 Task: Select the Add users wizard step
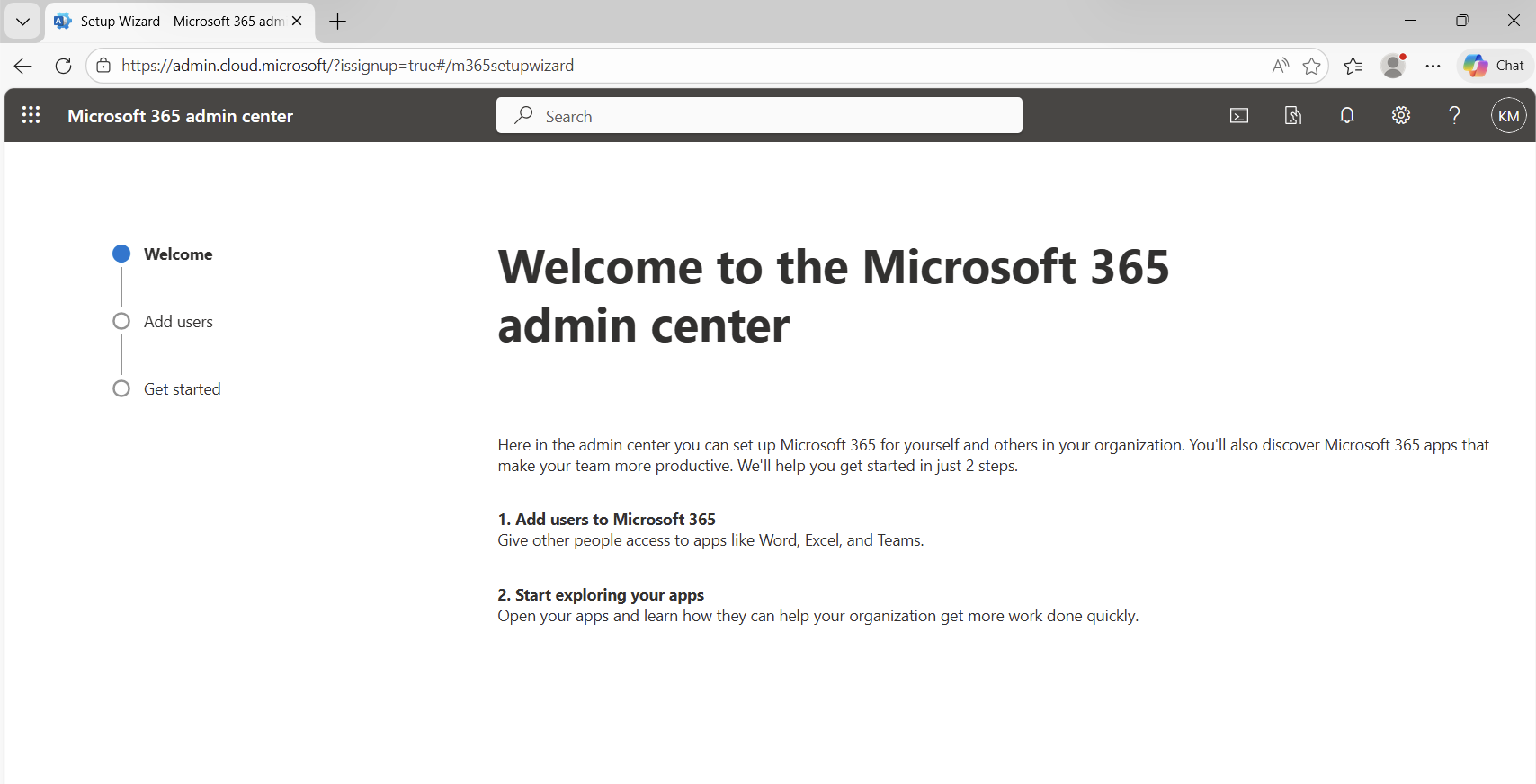162,322
